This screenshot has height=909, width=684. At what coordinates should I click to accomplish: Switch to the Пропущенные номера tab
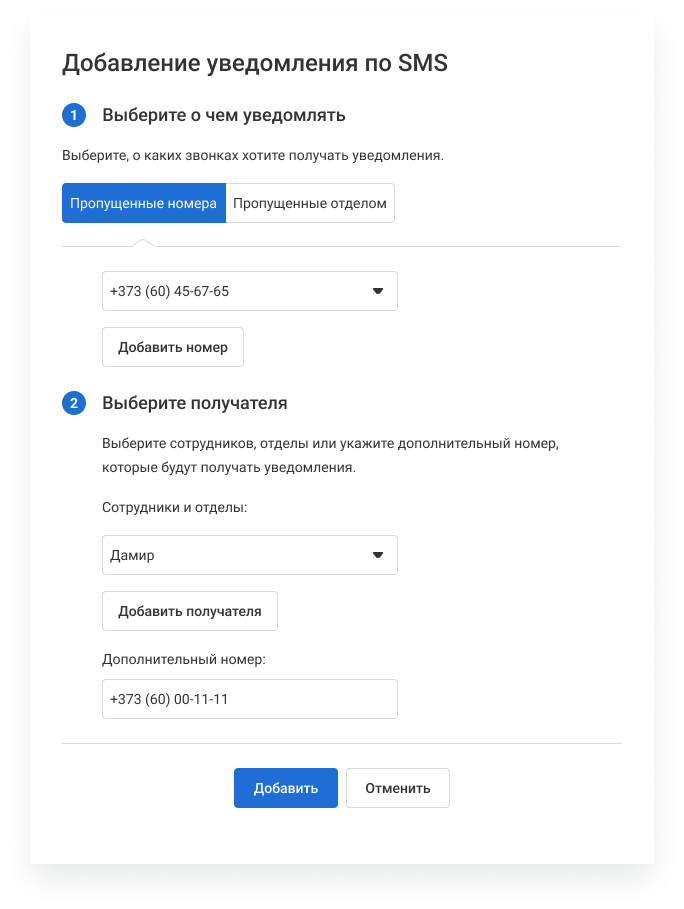[143, 203]
